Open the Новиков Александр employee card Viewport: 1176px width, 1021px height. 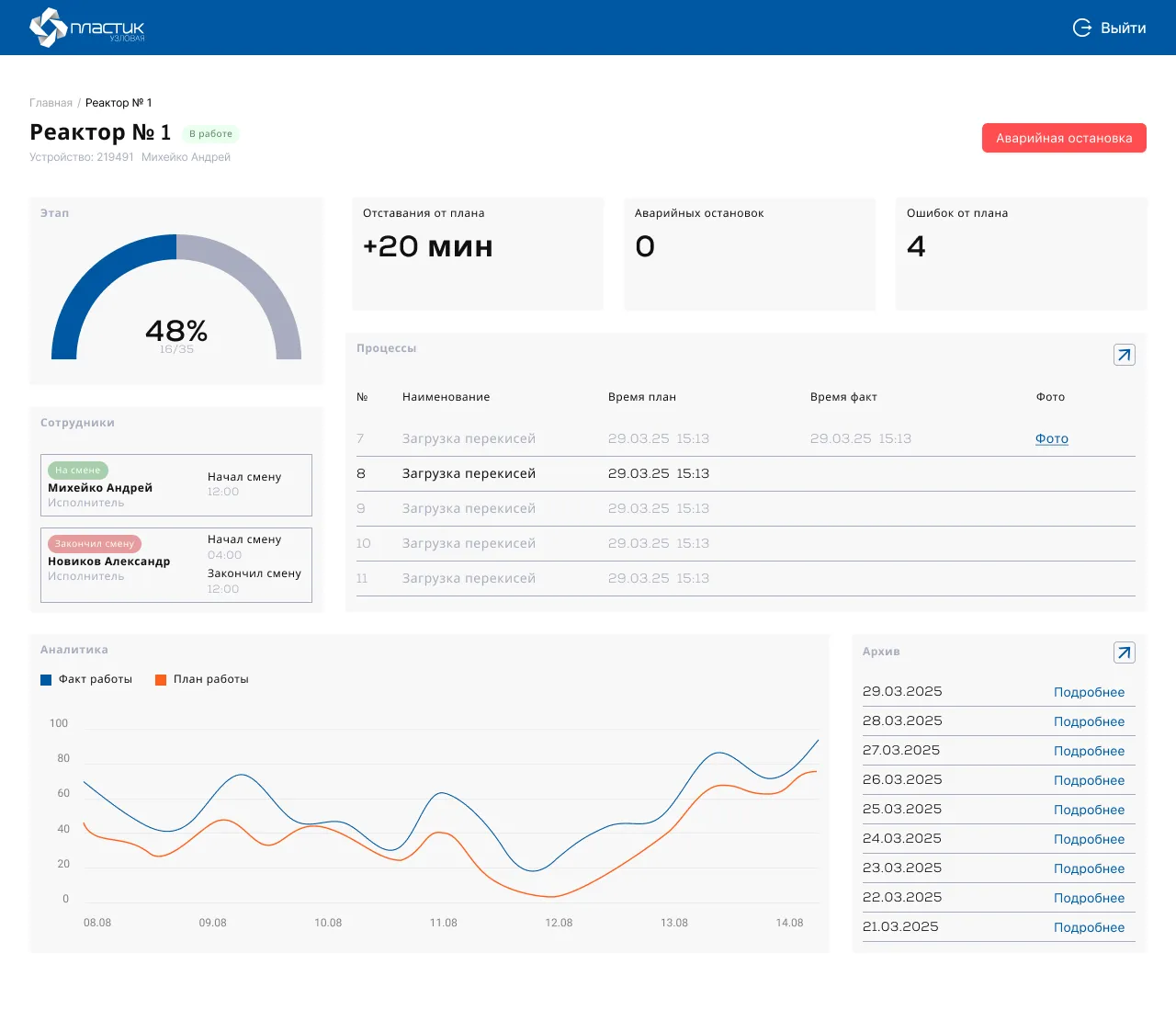pyautogui.click(x=175, y=565)
